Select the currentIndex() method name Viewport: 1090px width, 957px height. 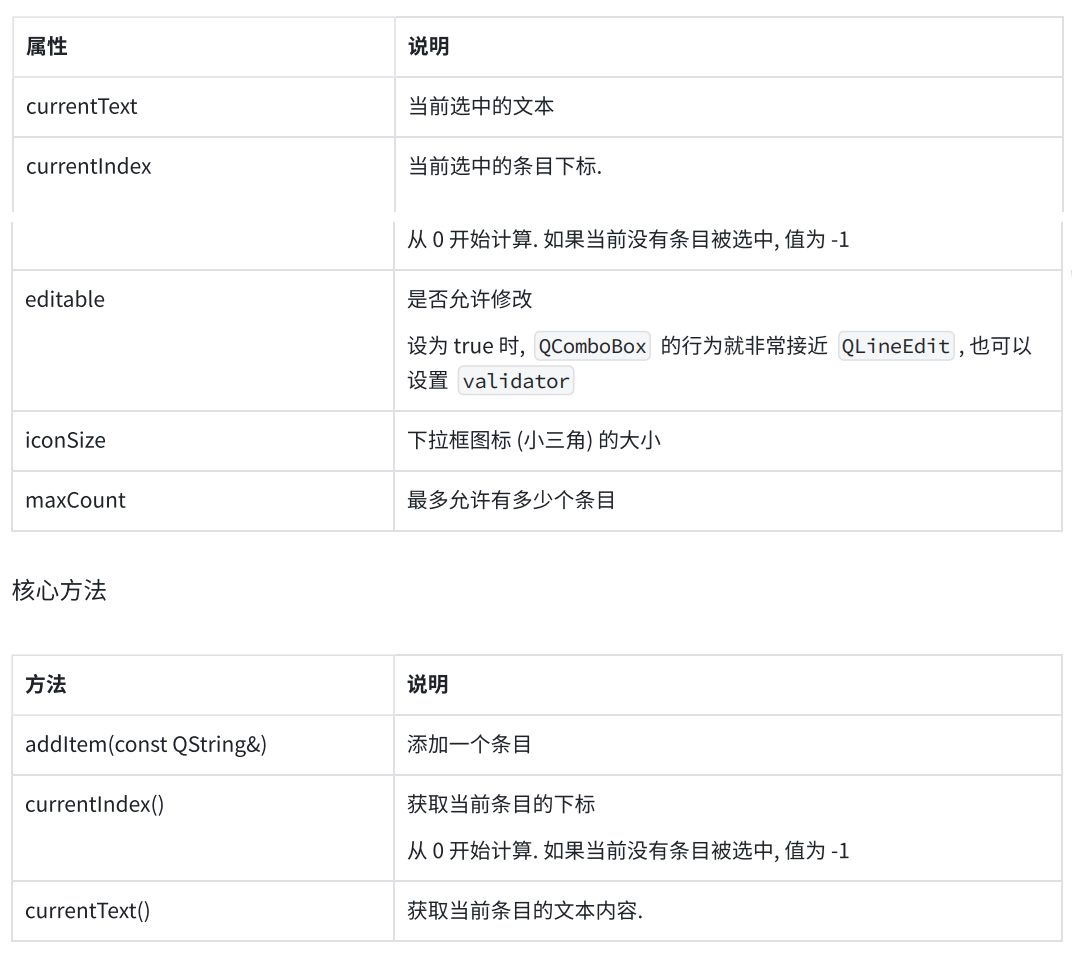(x=95, y=805)
